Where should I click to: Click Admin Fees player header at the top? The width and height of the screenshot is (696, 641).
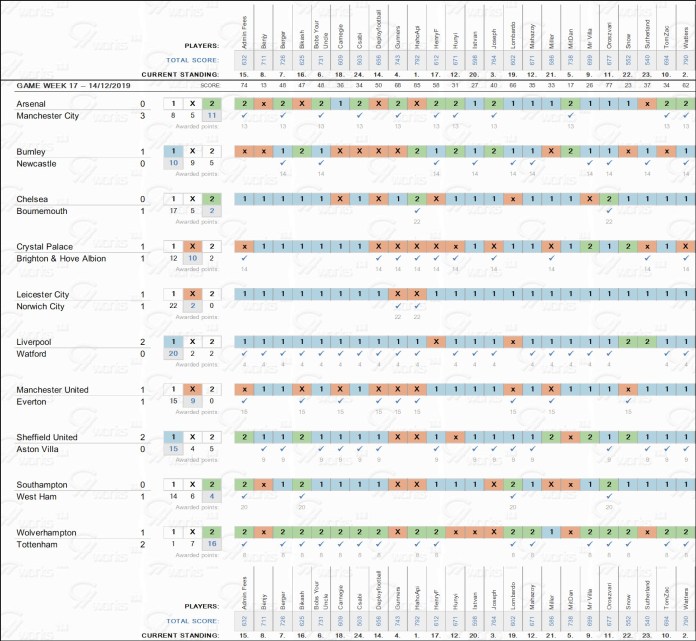[243, 24]
